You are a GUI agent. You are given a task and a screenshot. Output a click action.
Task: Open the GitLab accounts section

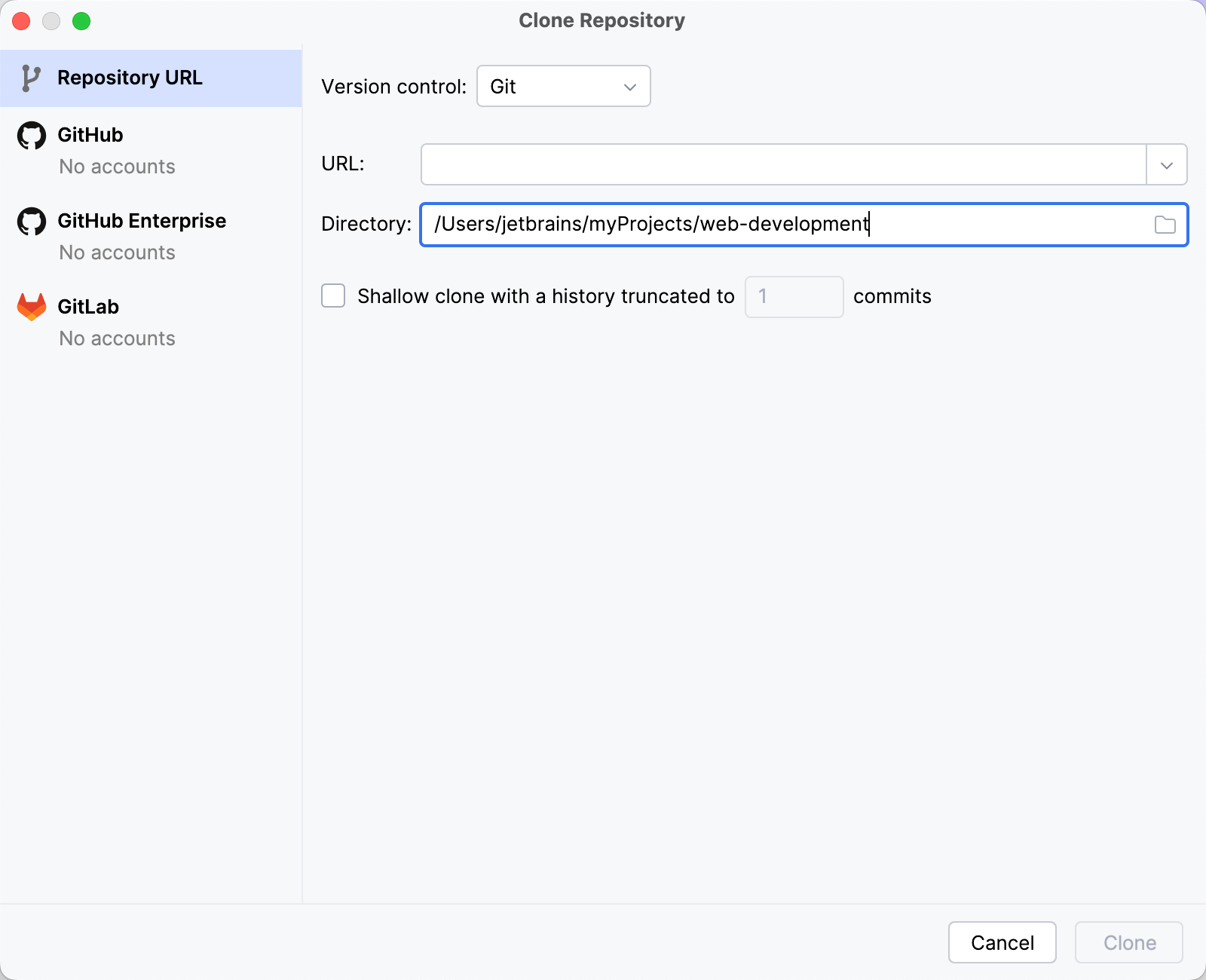[88, 308]
